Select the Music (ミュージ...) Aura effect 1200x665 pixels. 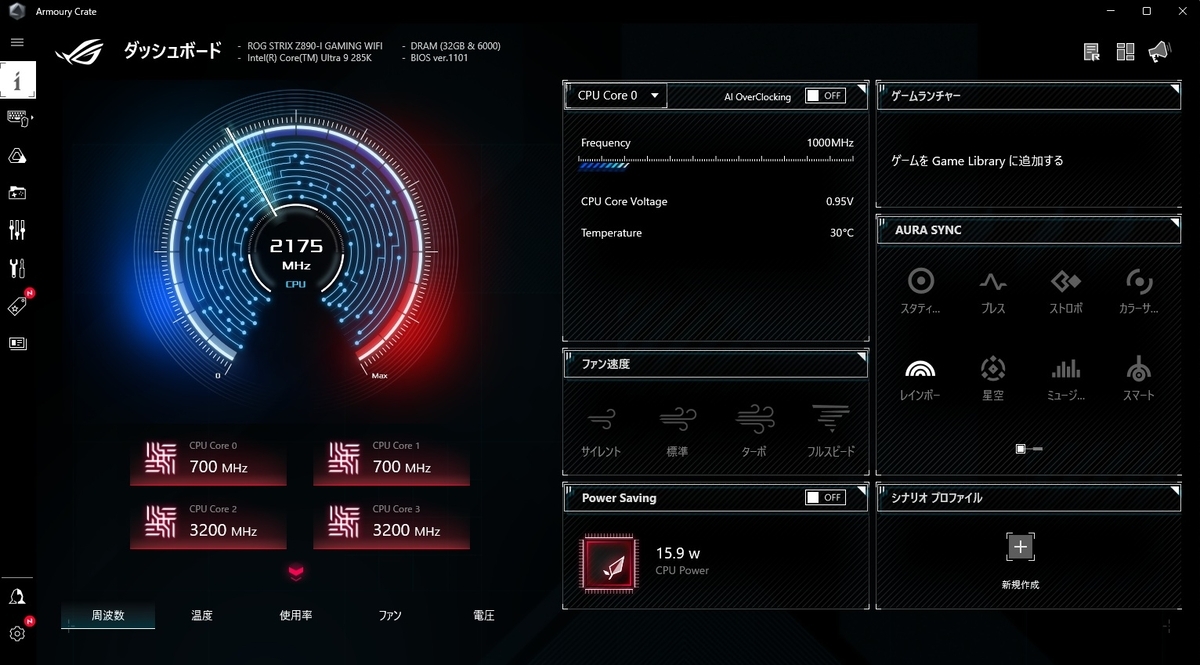coord(1065,378)
